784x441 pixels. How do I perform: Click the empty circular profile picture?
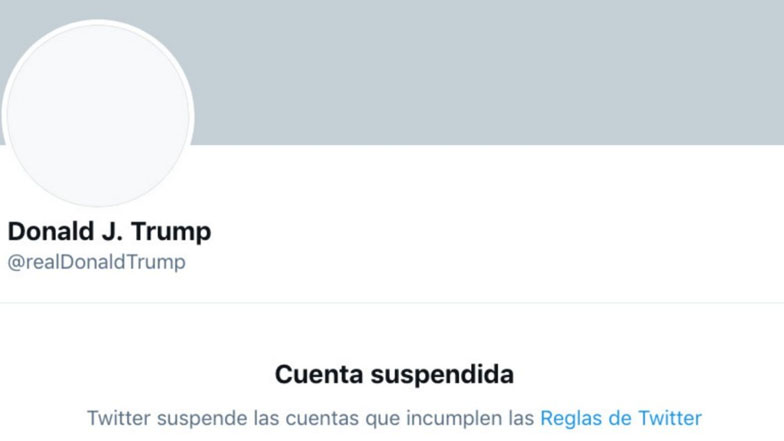98,116
